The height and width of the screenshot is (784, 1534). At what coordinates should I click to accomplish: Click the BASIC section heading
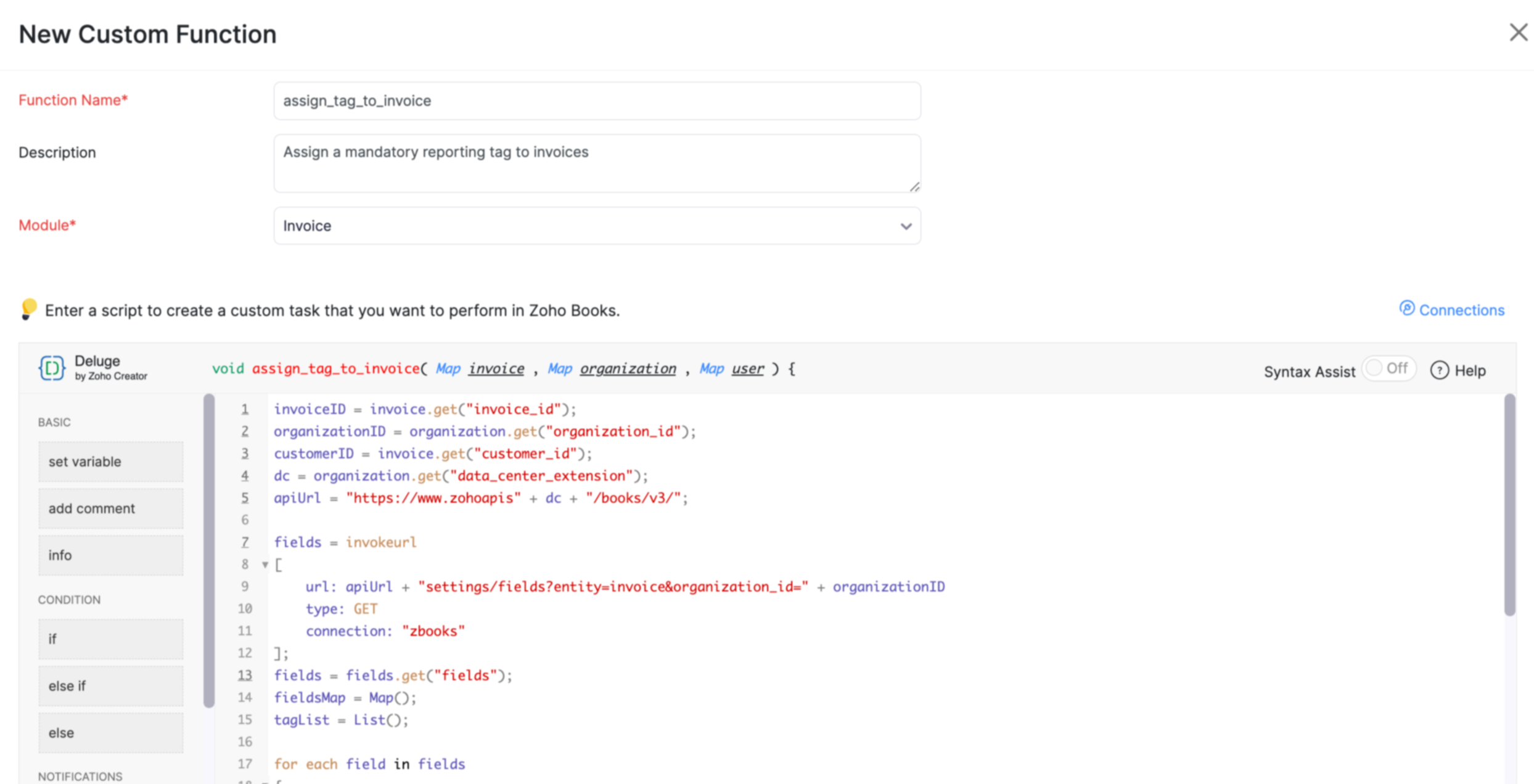pos(54,422)
